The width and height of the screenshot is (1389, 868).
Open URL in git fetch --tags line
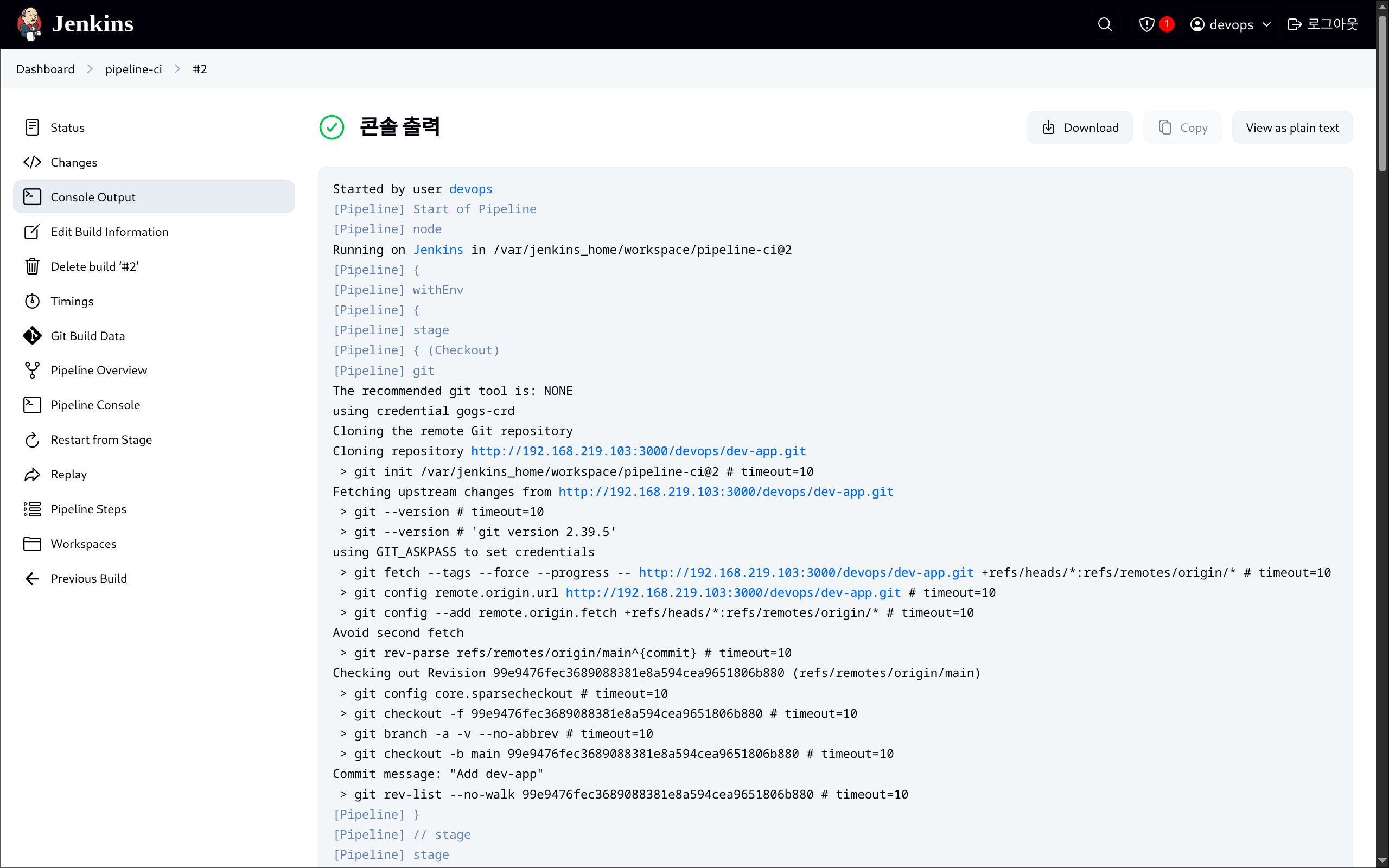[806, 572]
